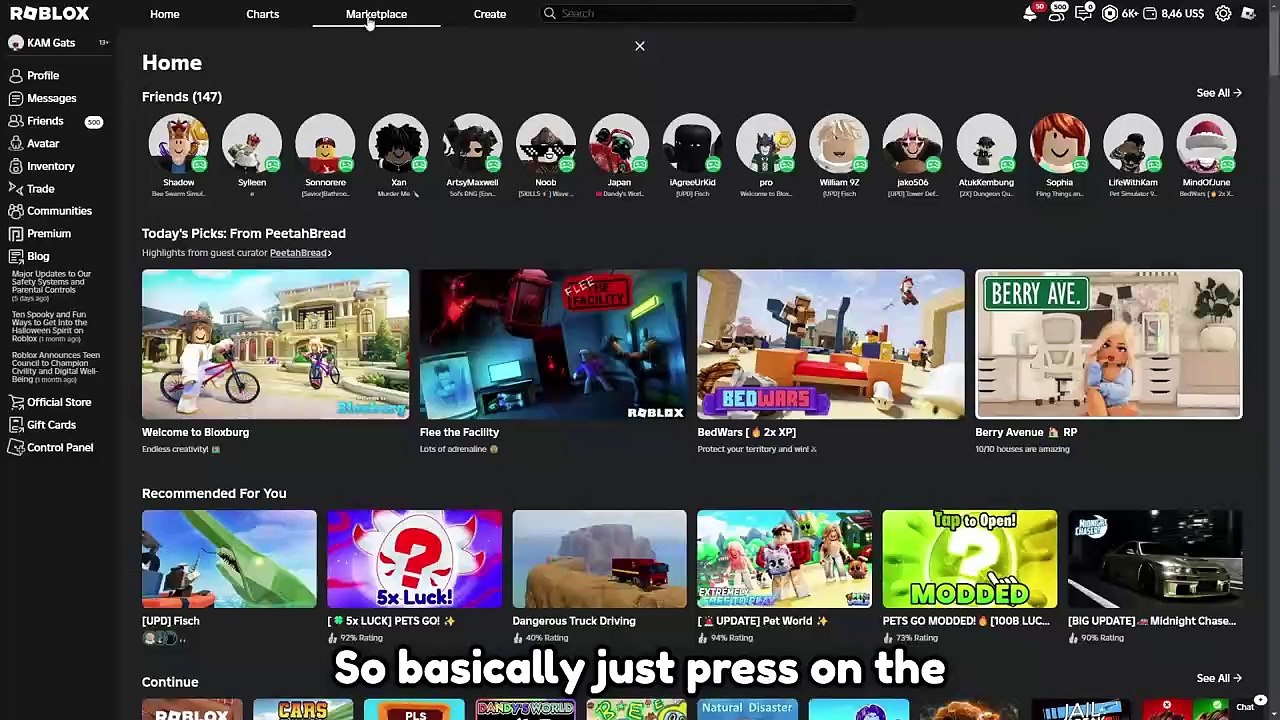The image size is (1280, 720).
Task: Open friend Sophia's avatar
Action: [x=1059, y=143]
